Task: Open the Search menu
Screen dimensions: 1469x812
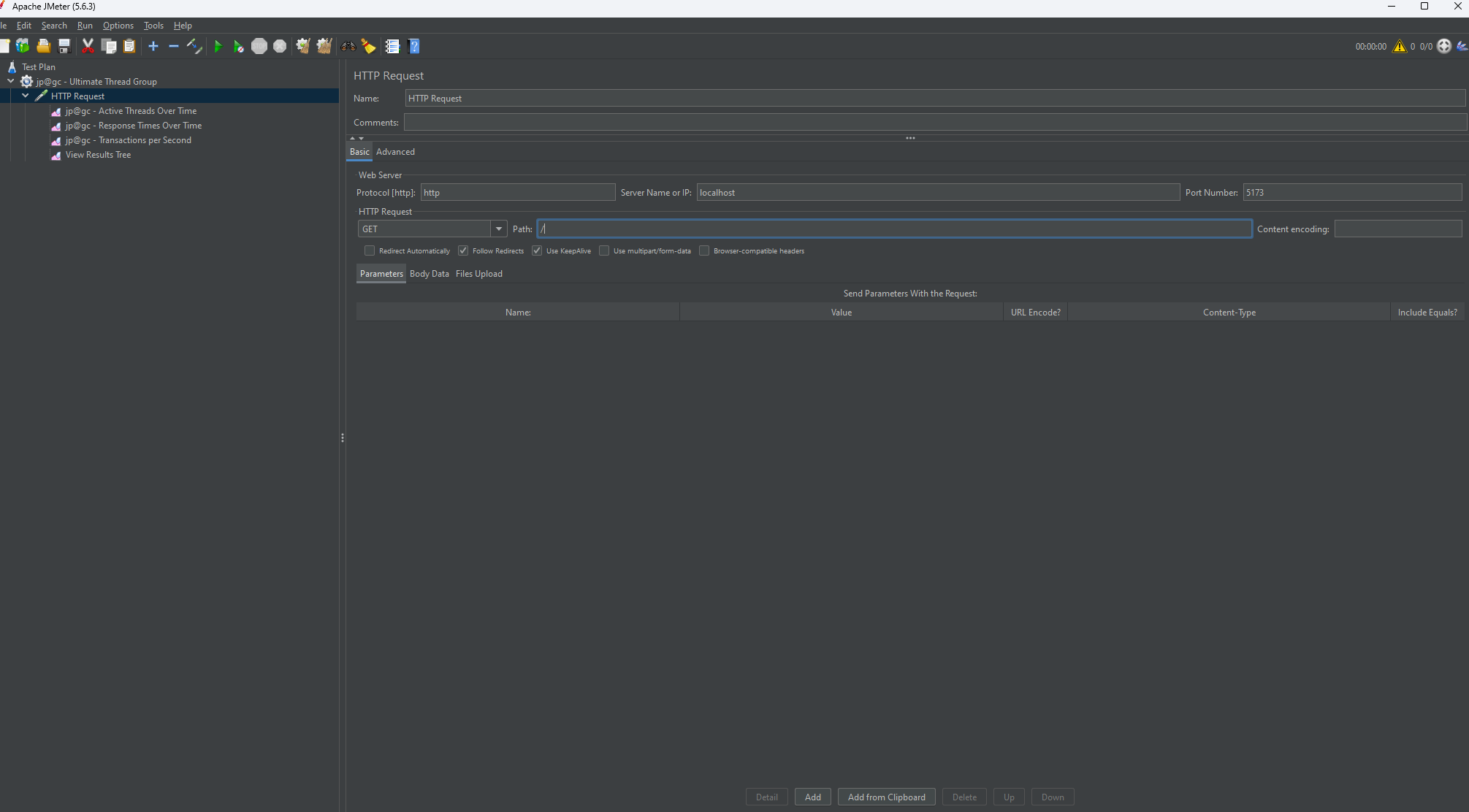Action: click(x=54, y=25)
